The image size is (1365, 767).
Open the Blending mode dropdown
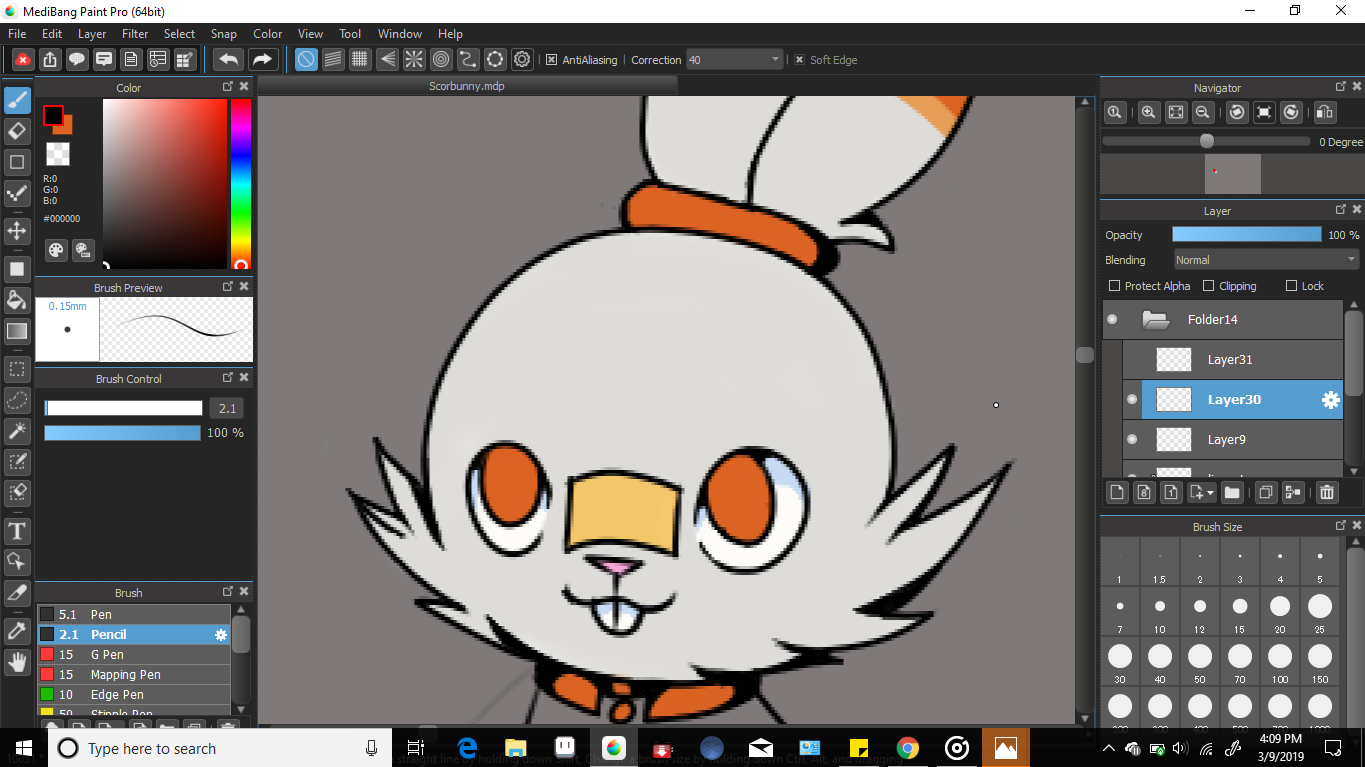pyautogui.click(x=1265, y=260)
